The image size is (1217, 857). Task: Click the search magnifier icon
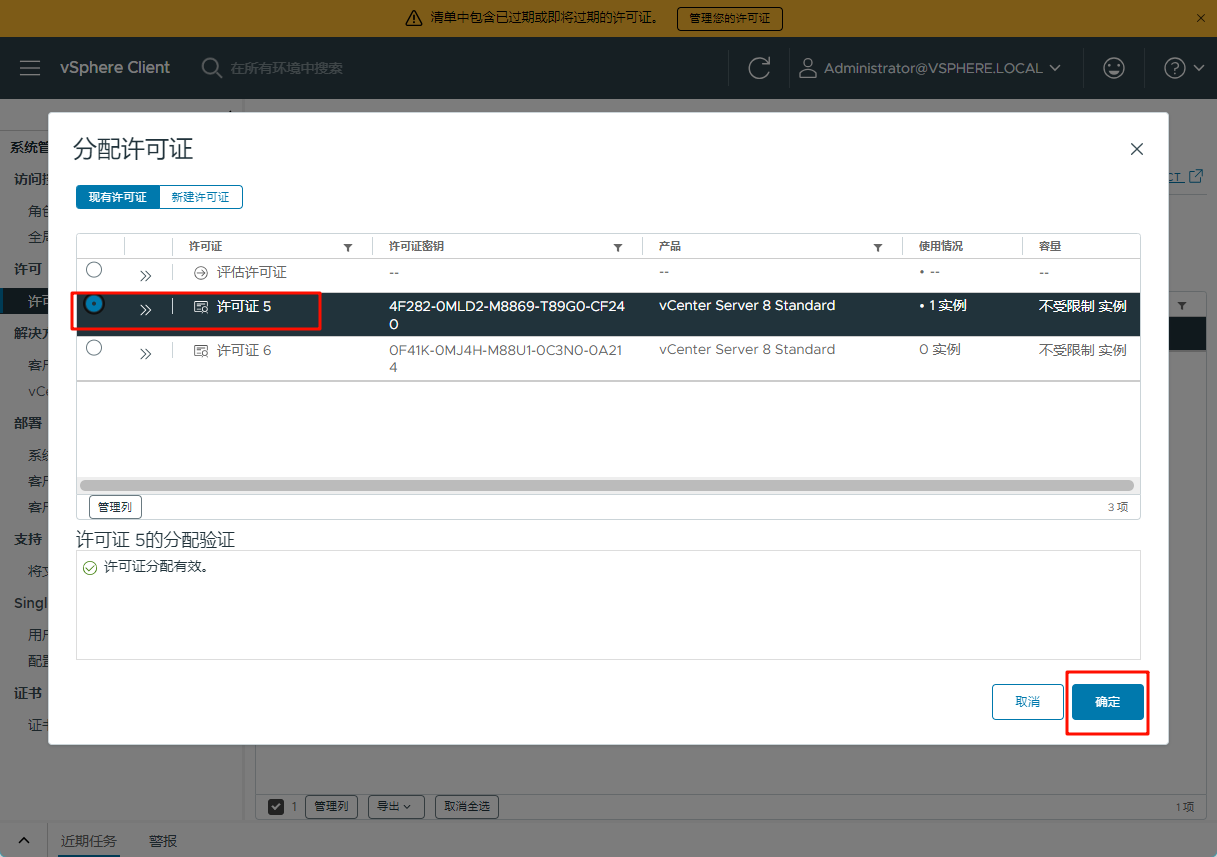(x=212, y=68)
